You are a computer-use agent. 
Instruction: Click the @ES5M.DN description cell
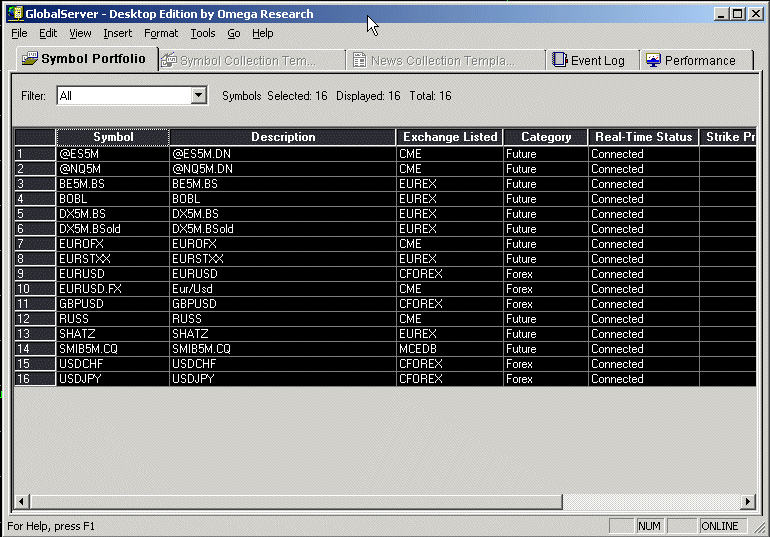click(x=283, y=154)
